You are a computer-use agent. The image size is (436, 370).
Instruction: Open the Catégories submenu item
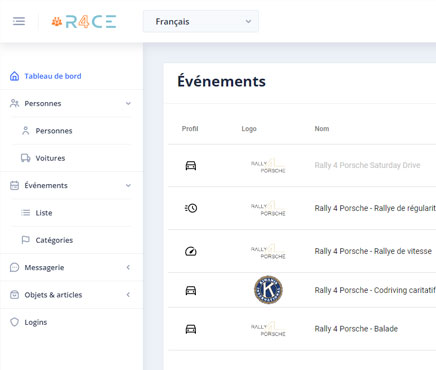tap(54, 240)
